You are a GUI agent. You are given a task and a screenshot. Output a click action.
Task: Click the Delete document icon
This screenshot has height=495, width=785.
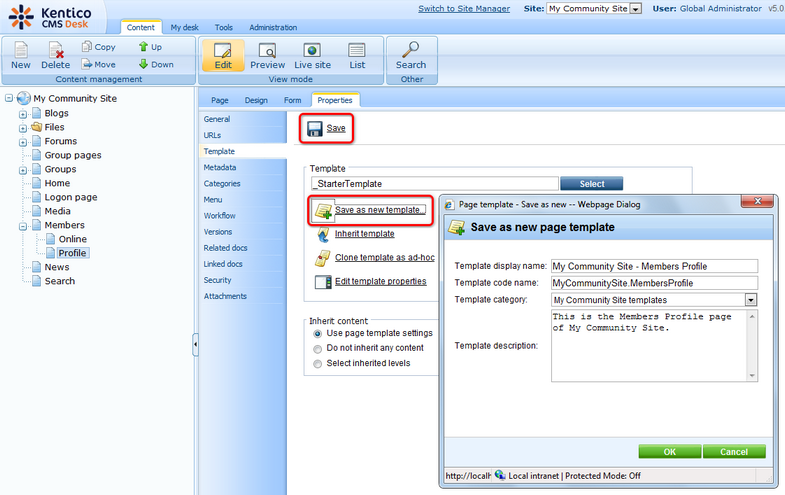[x=55, y=50]
